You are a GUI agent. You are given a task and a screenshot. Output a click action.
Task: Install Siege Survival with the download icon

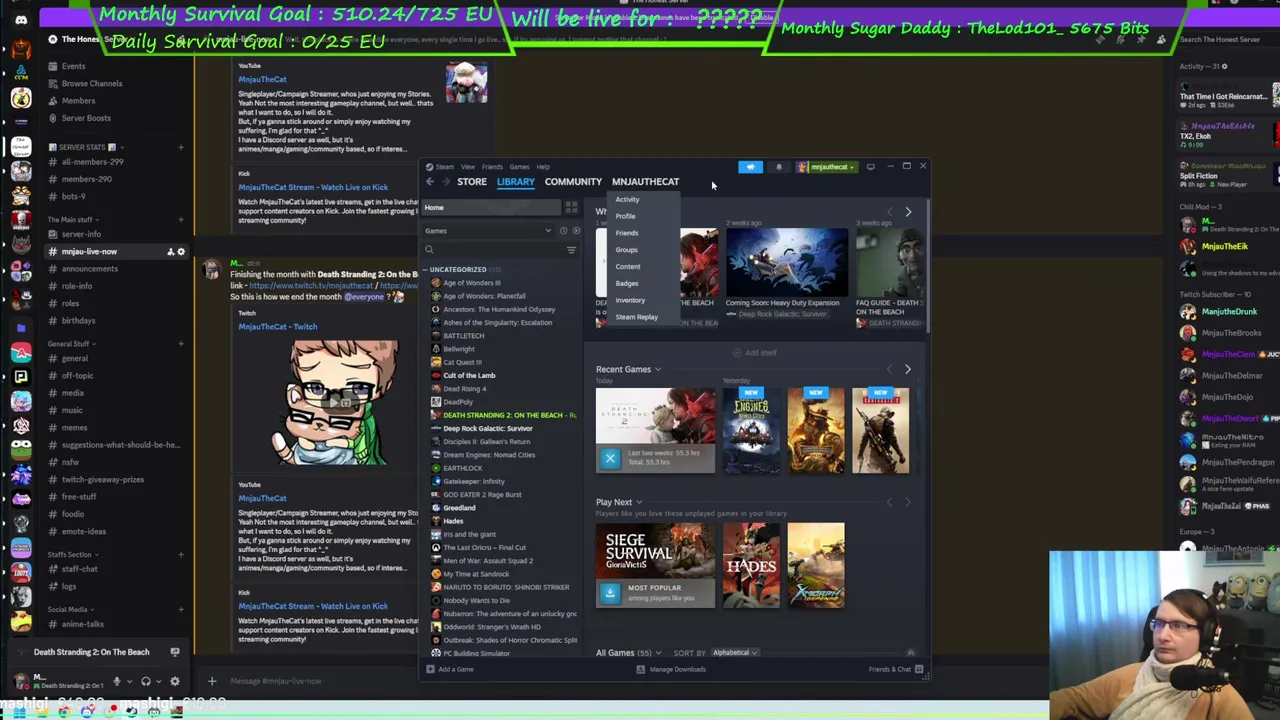click(x=610, y=593)
